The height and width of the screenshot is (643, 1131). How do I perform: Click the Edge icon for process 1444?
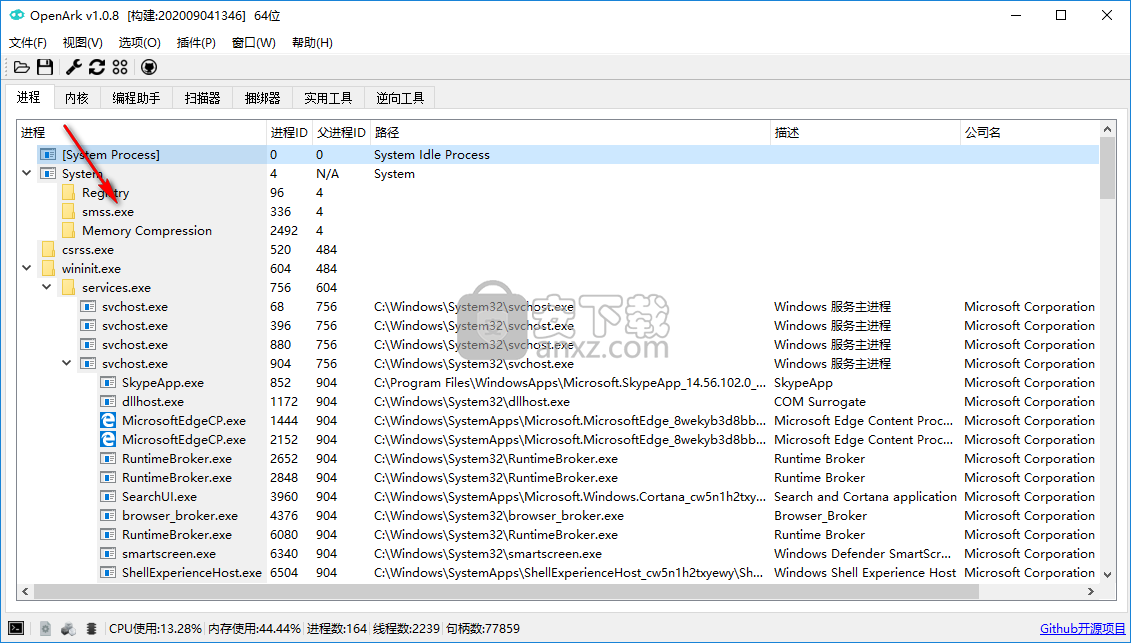pos(107,421)
